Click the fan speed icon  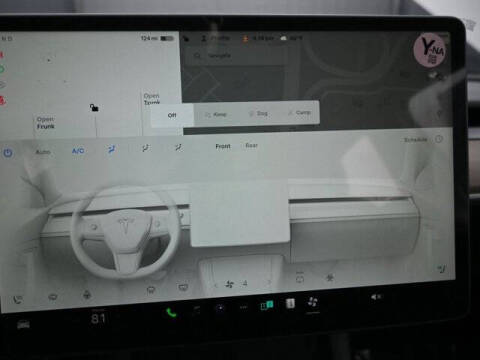[x=229, y=284]
